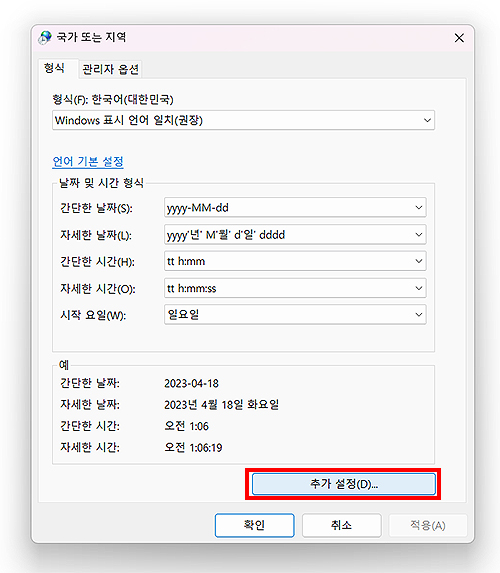Expand the 간단한 시간 tt h:mm dropdown
Screen dimensions: 500x573
coord(295,261)
